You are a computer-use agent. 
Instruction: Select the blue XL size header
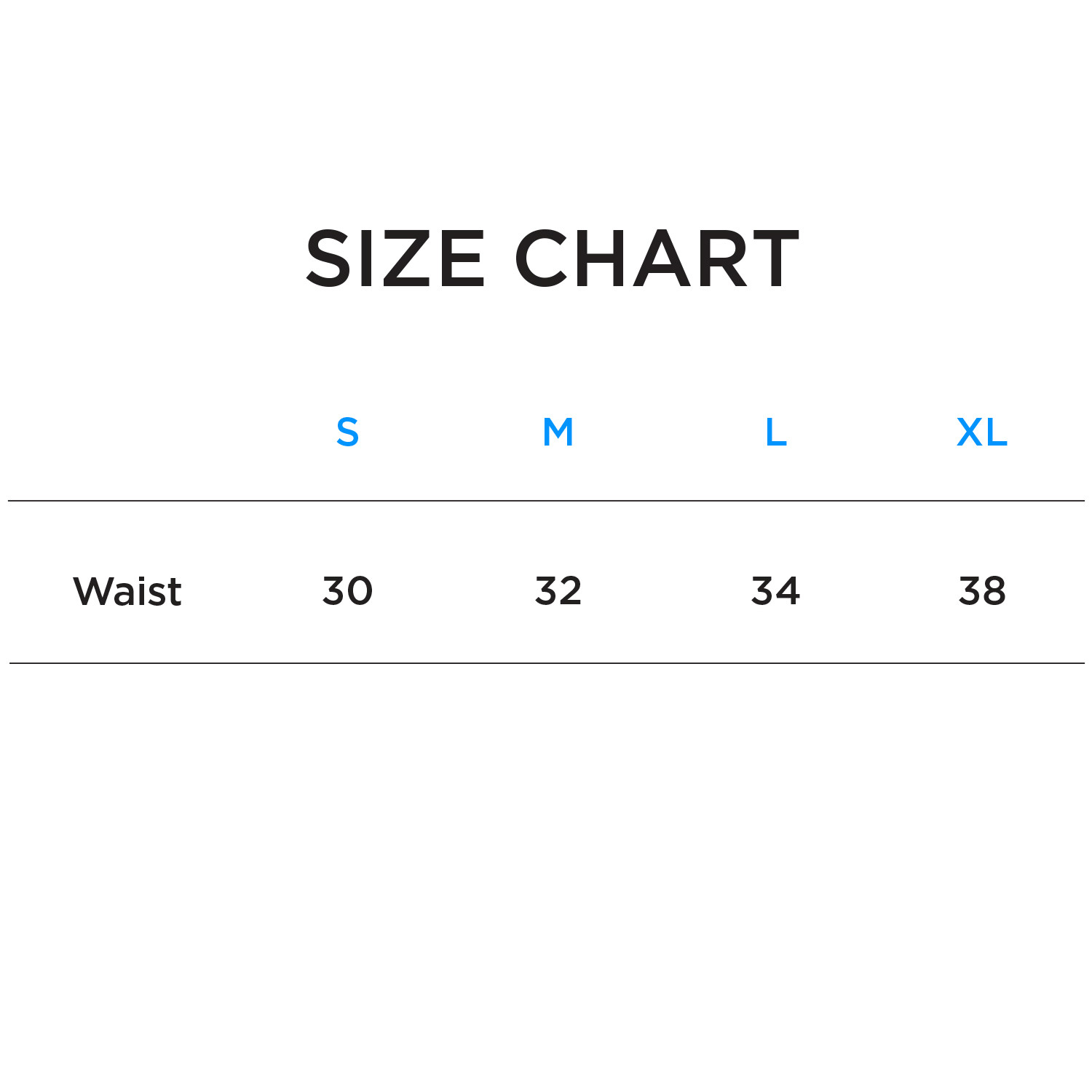coord(982,432)
